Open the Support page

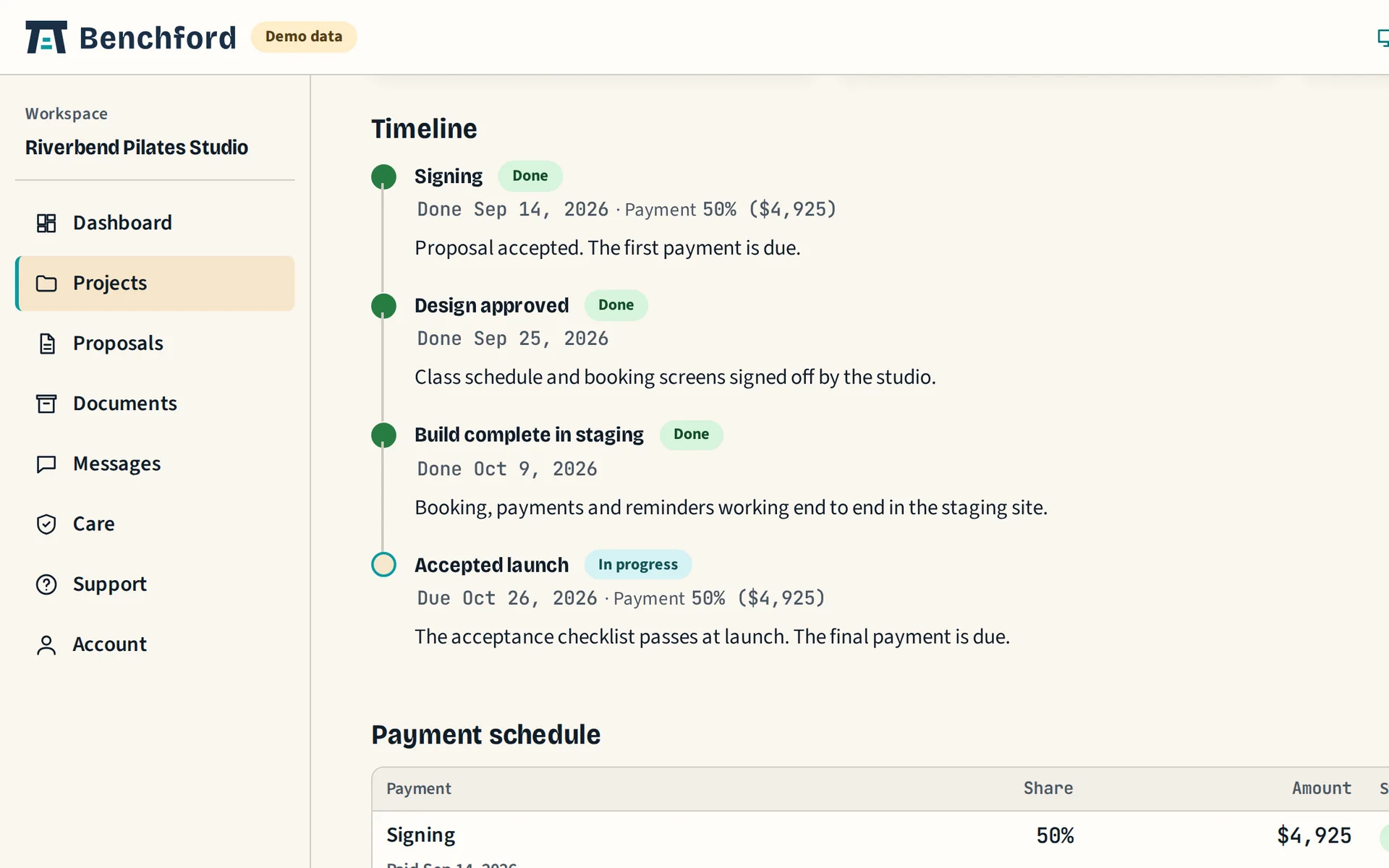tap(155, 584)
